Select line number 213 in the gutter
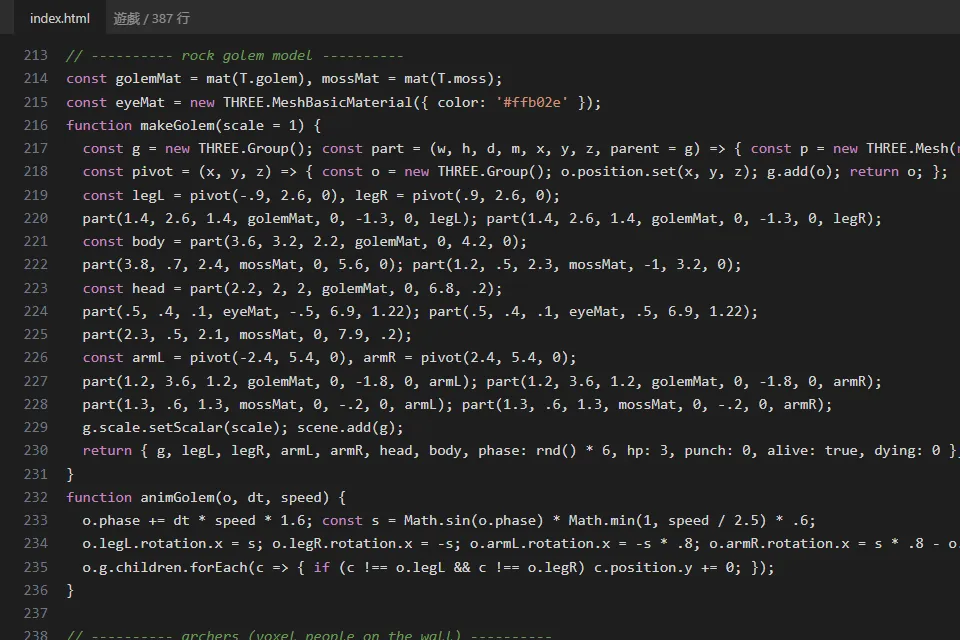 pyautogui.click(x=36, y=55)
